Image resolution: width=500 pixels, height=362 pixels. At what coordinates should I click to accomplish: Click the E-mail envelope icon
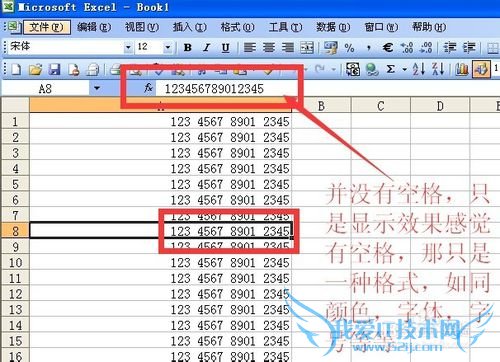click(x=93, y=69)
